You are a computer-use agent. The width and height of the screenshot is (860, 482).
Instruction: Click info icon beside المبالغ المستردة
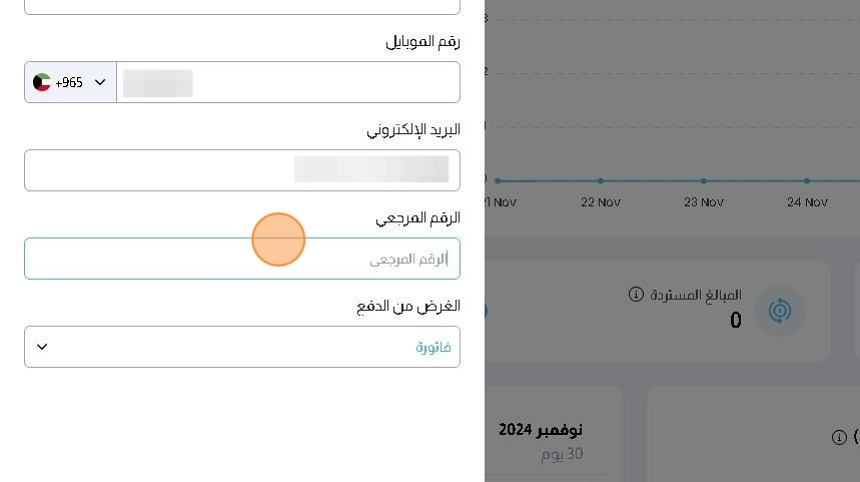coord(635,294)
